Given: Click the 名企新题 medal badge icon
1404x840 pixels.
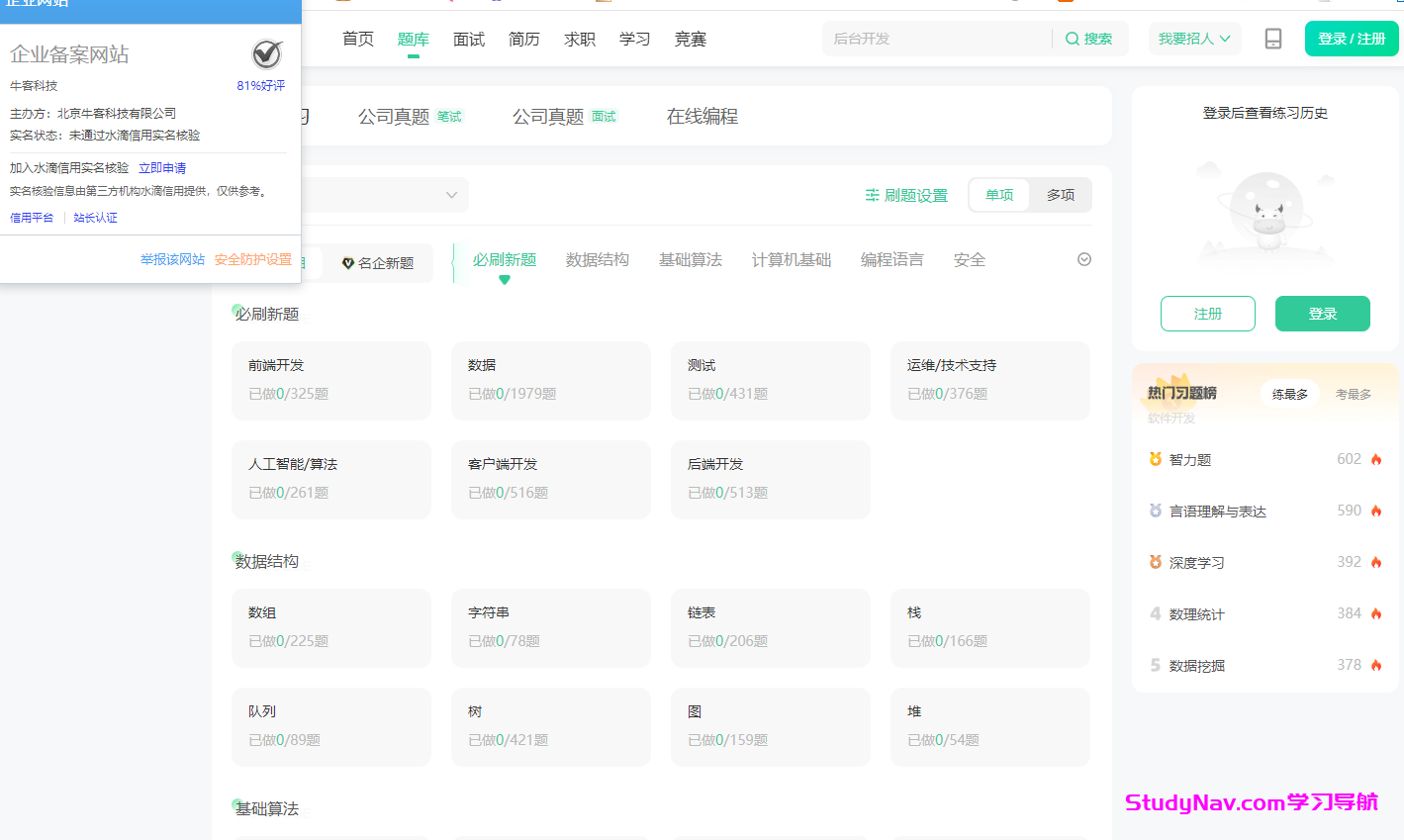Looking at the screenshot, I should pyautogui.click(x=348, y=263).
